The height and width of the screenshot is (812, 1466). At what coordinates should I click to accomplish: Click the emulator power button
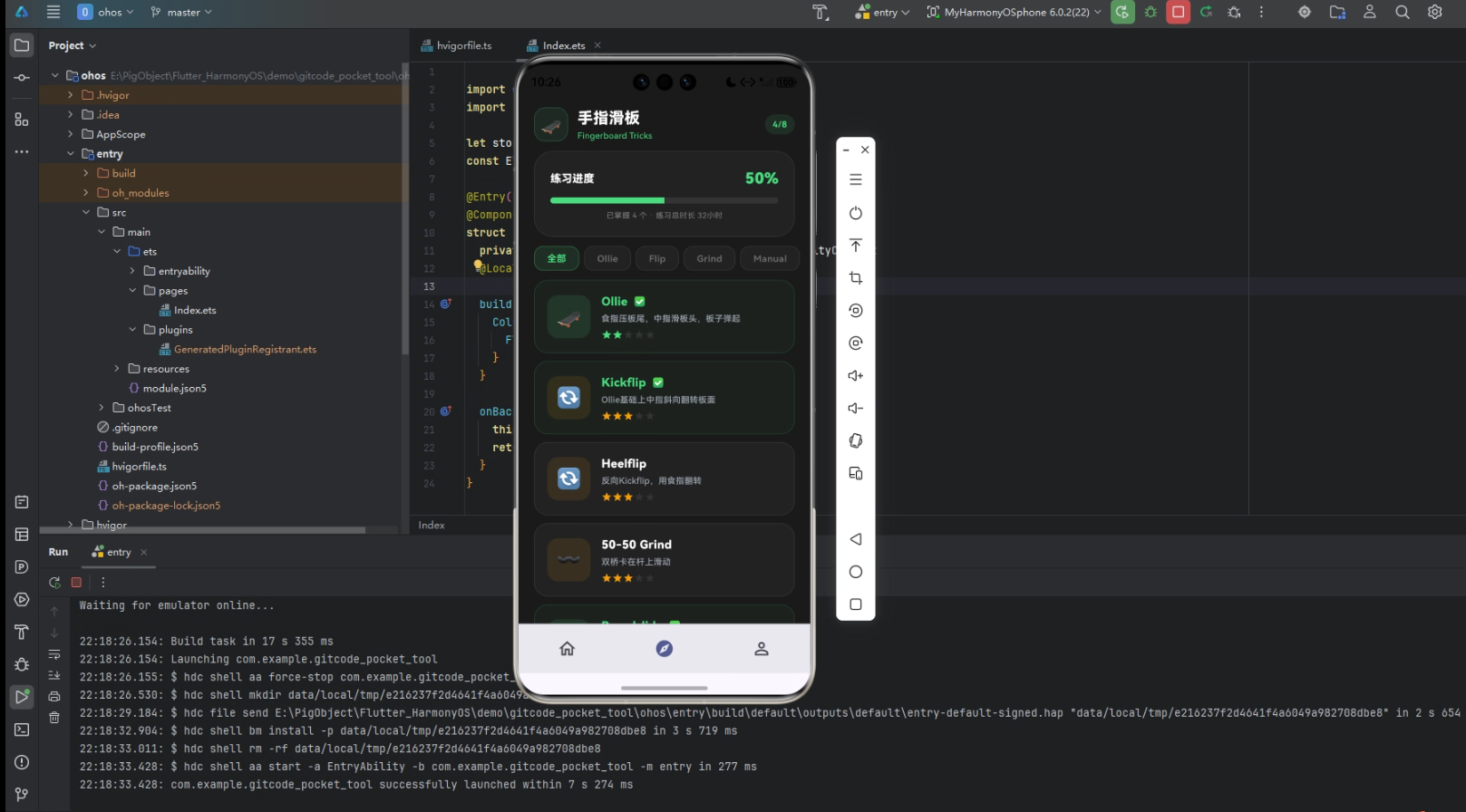(855, 213)
